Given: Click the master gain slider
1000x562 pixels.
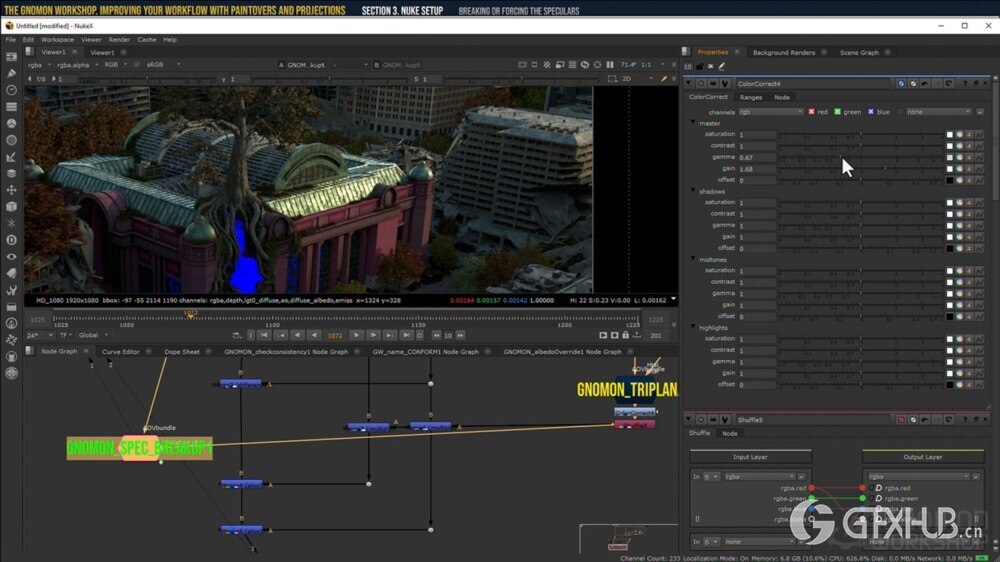Looking at the screenshot, I should point(860,169).
